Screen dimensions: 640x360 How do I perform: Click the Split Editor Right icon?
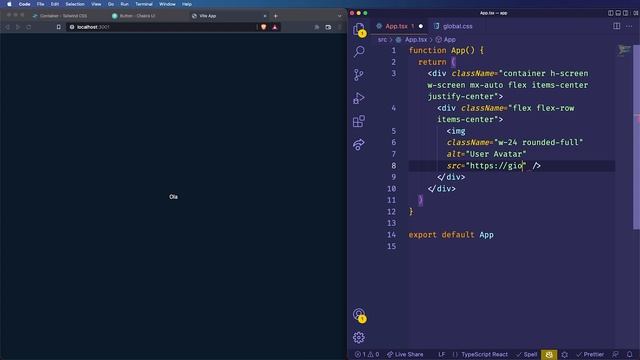[x=616, y=26]
